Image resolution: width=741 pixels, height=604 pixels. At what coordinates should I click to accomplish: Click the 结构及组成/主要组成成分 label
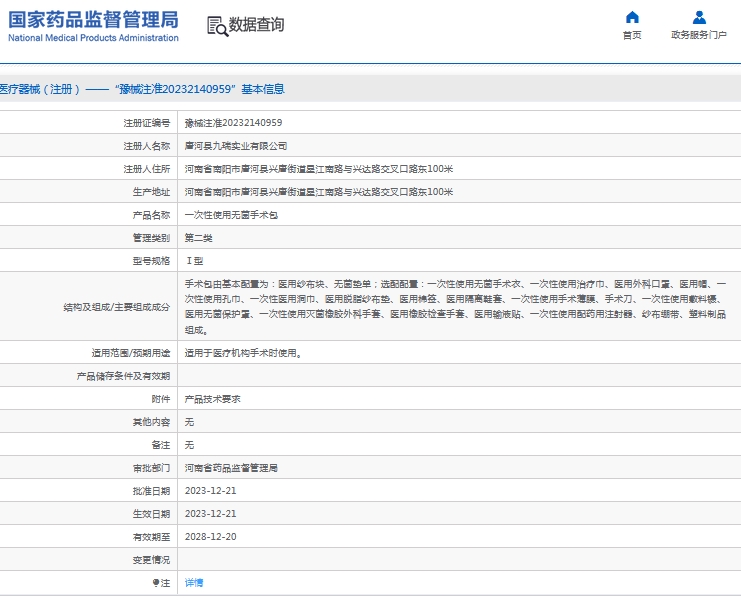117,307
